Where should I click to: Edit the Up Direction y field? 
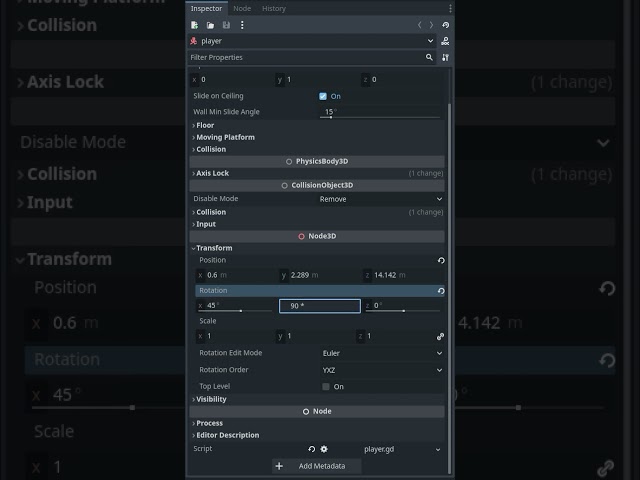pos(316,80)
